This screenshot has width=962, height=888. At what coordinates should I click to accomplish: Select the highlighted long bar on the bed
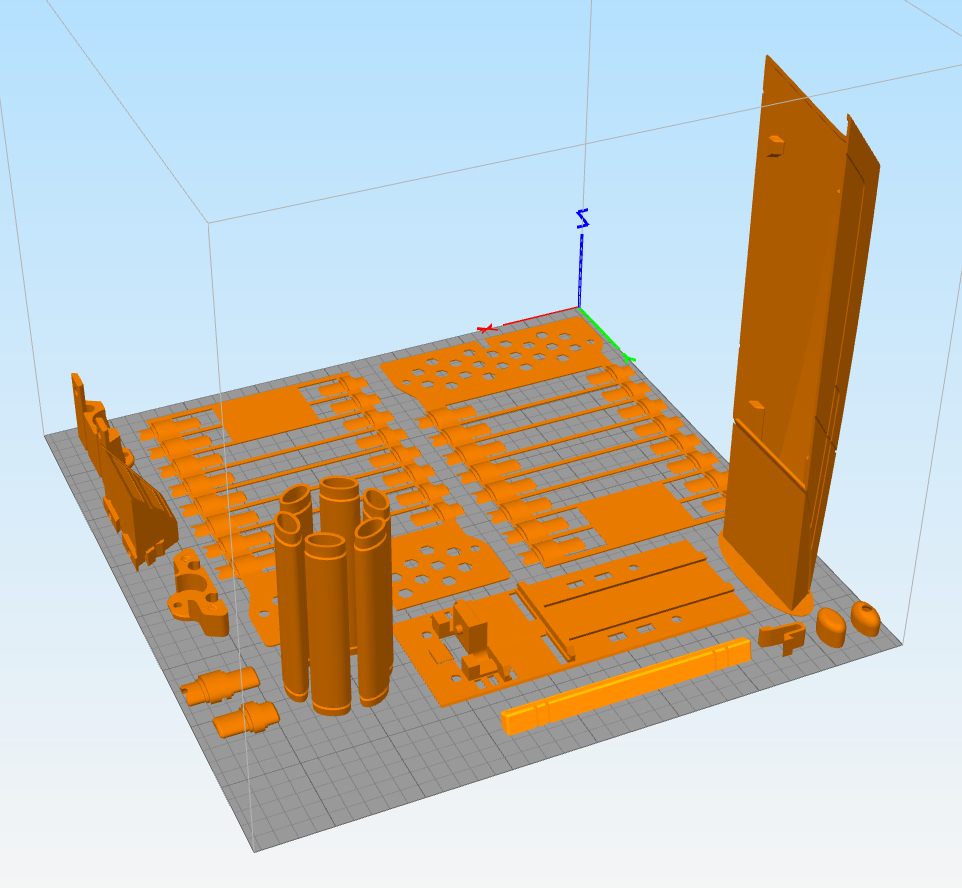pyautogui.click(x=626, y=685)
